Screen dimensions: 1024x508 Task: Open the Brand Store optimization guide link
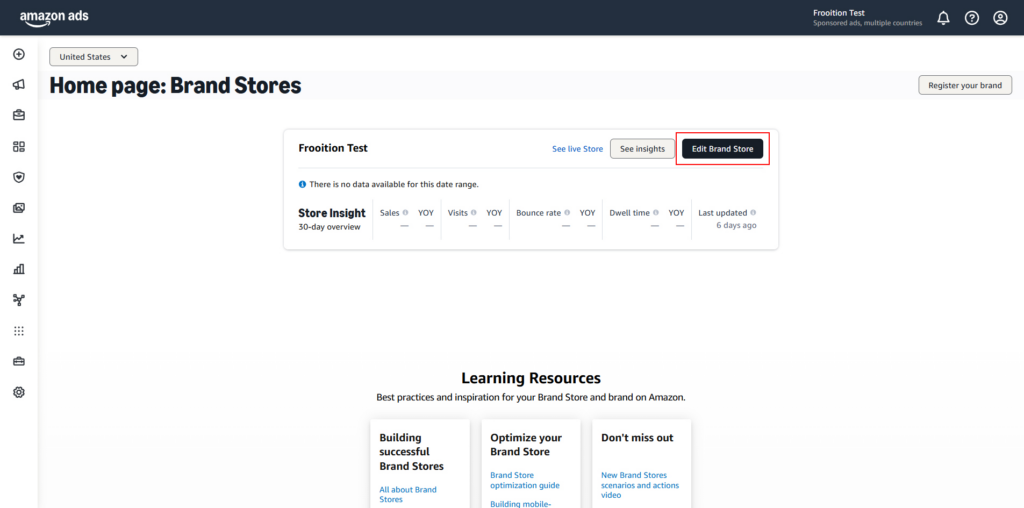524,480
